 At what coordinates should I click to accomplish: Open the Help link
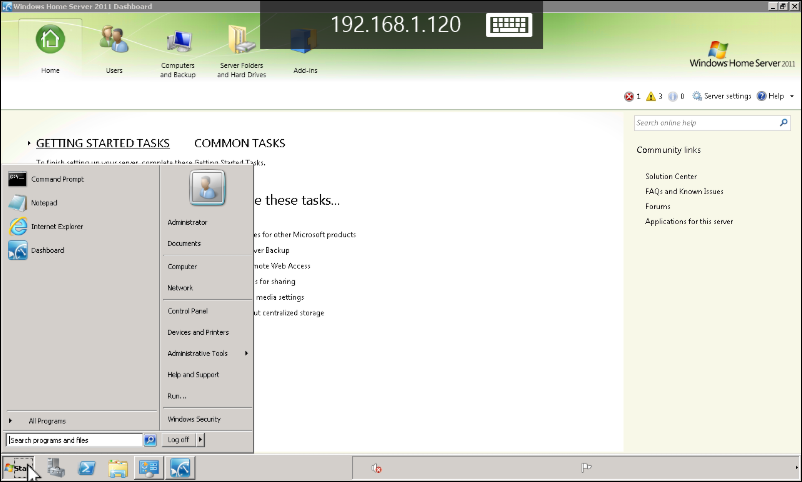[771, 96]
